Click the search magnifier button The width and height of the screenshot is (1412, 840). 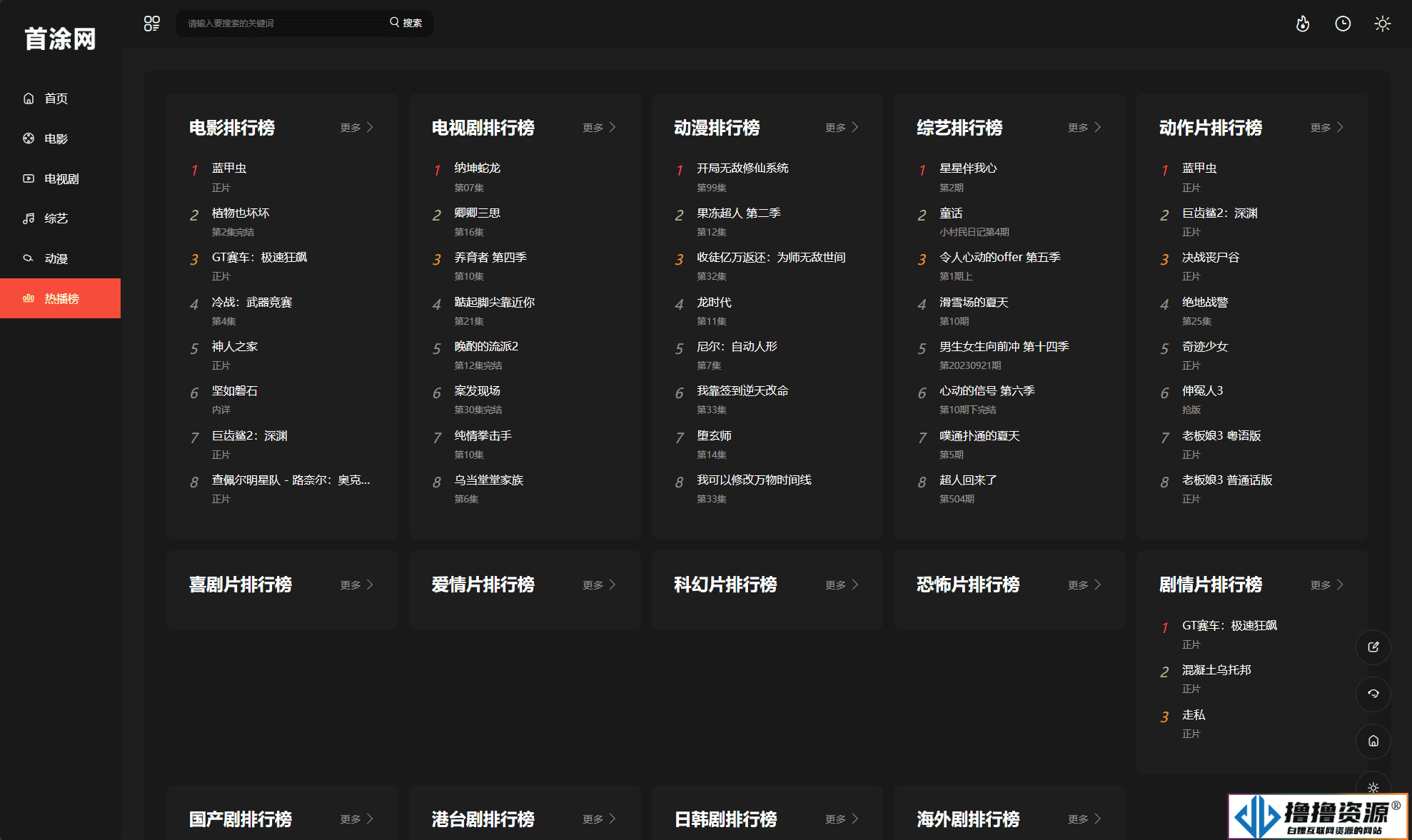[x=405, y=23]
